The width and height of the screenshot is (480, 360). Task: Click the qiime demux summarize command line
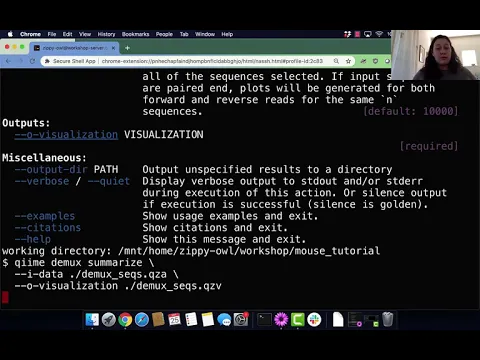coord(78,262)
